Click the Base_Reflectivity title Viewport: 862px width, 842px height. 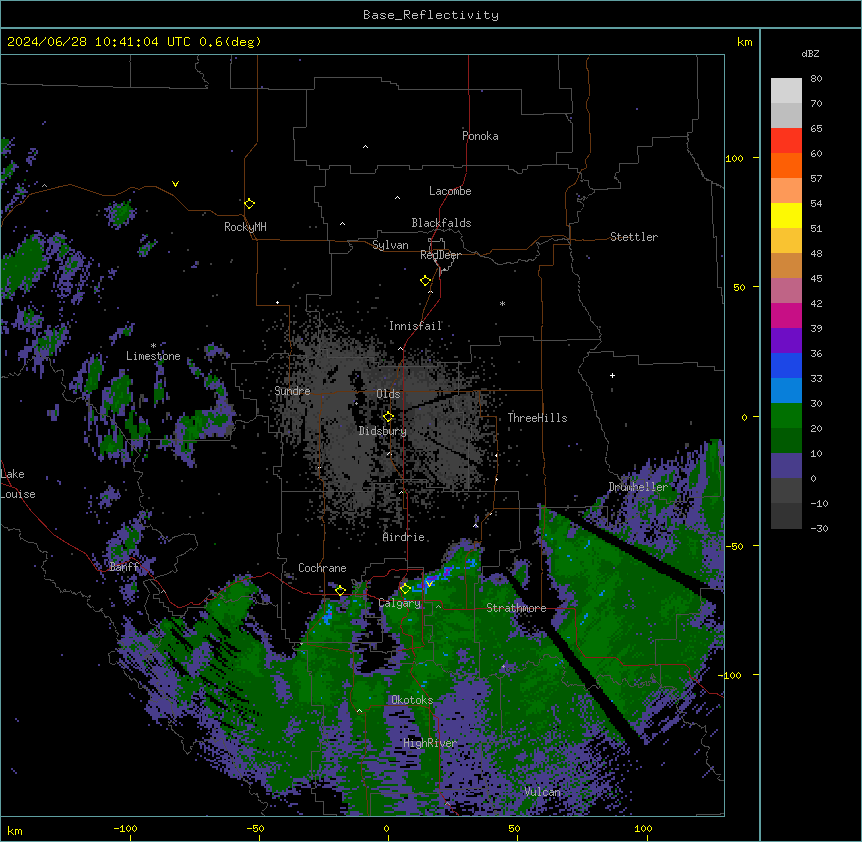point(431,15)
